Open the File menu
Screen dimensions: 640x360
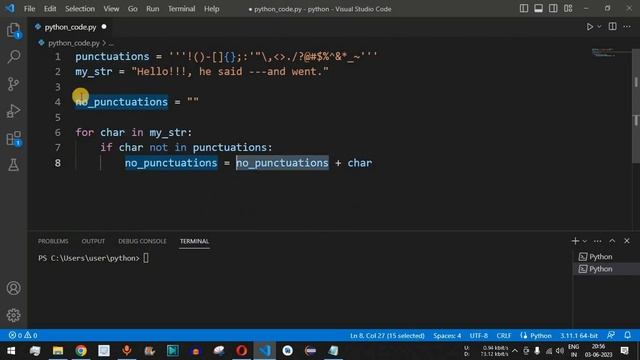pyautogui.click(x=29, y=9)
